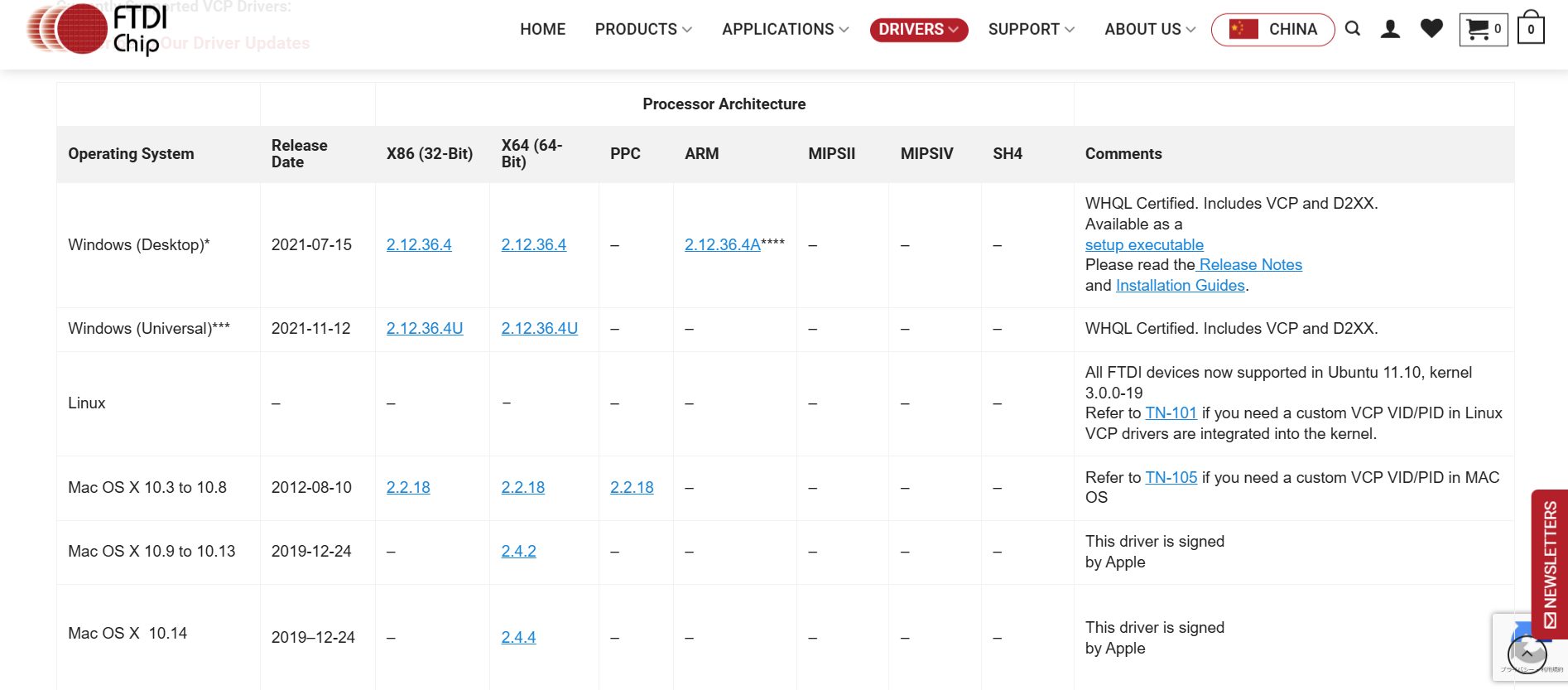Open the setup executable link
The width and height of the screenshot is (1568, 690).
pyautogui.click(x=1144, y=244)
